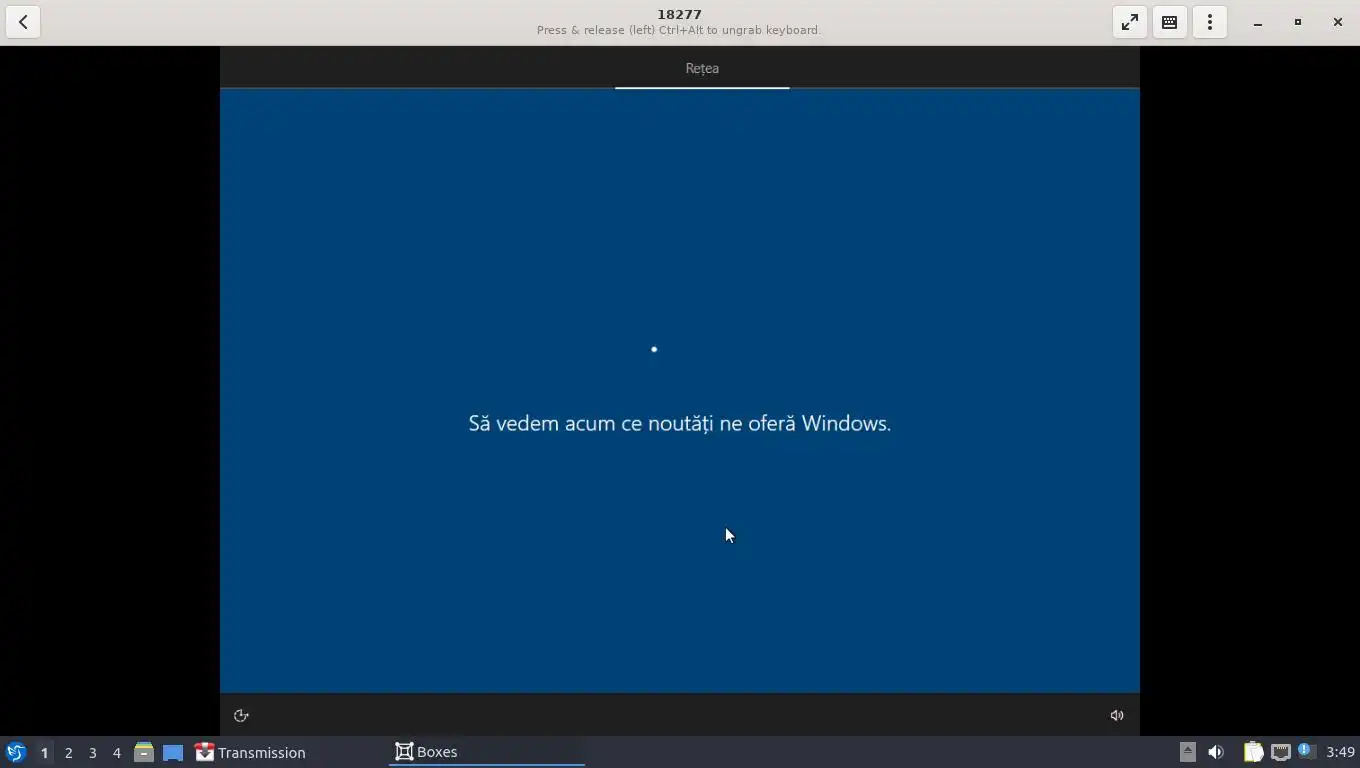The width and height of the screenshot is (1360, 768).
Task: Click the "Să vedem acum ce noutăți" message
Action: coord(680,423)
